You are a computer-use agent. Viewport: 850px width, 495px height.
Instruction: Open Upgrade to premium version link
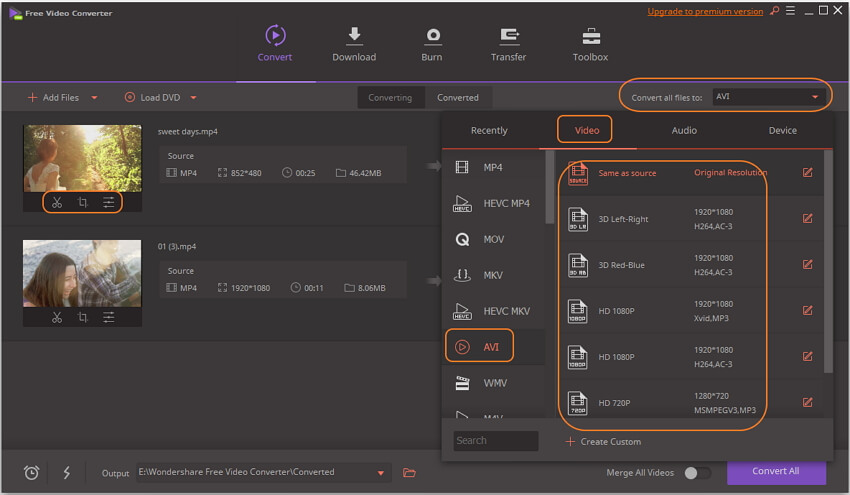click(x=705, y=11)
